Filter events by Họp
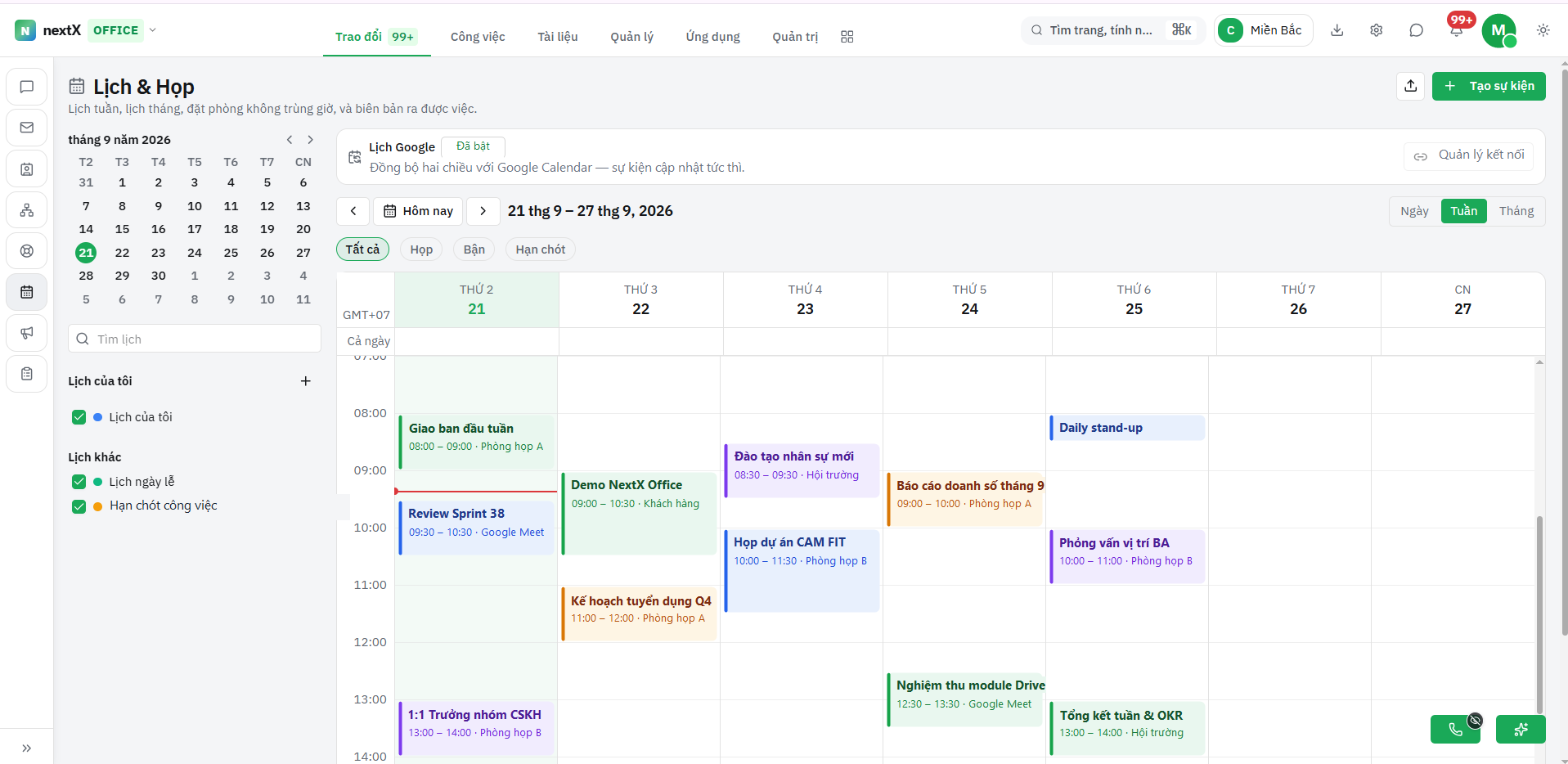The image size is (1568, 764). point(421,249)
